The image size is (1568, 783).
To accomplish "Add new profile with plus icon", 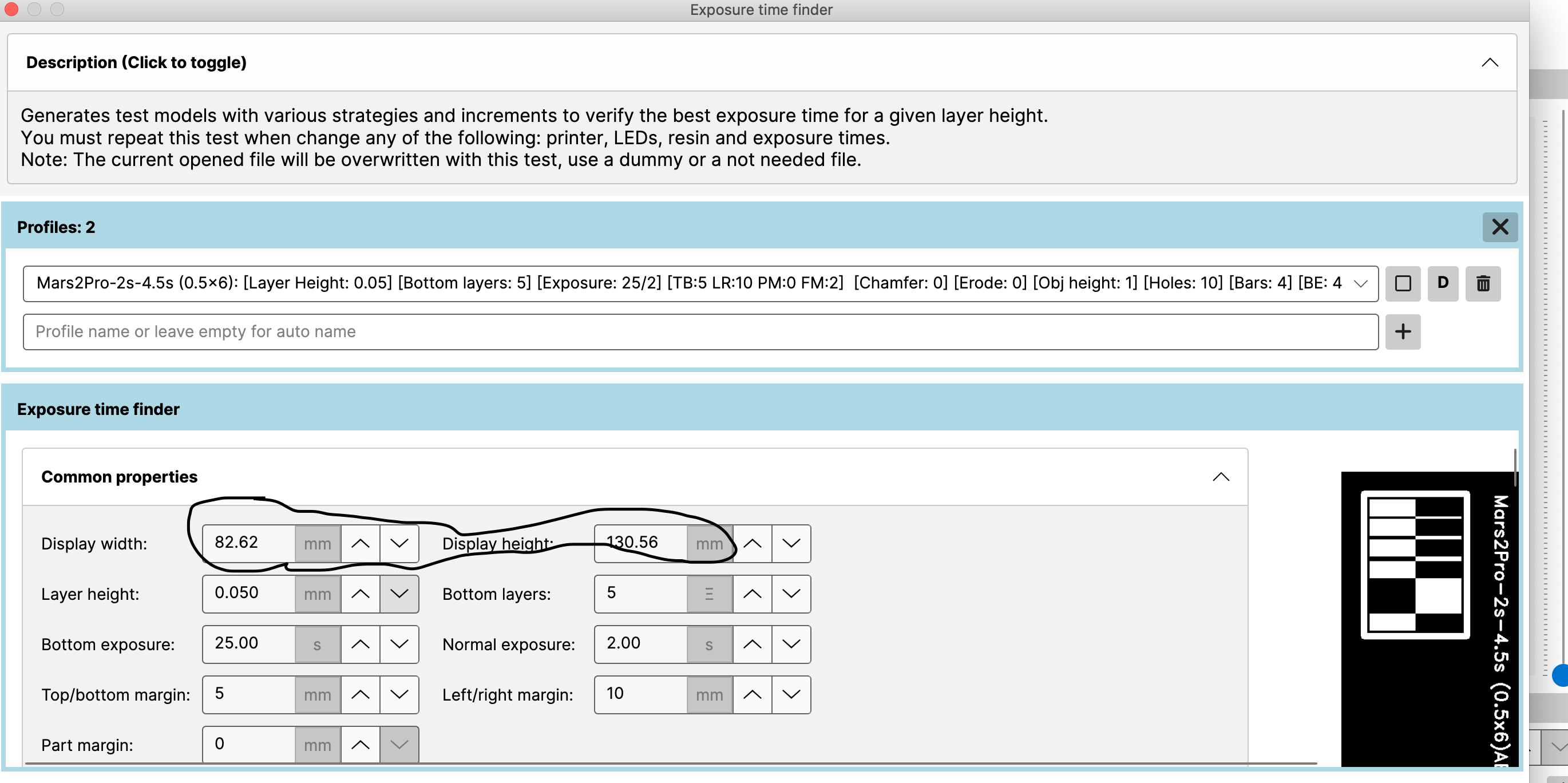I will tap(1402, 332).
